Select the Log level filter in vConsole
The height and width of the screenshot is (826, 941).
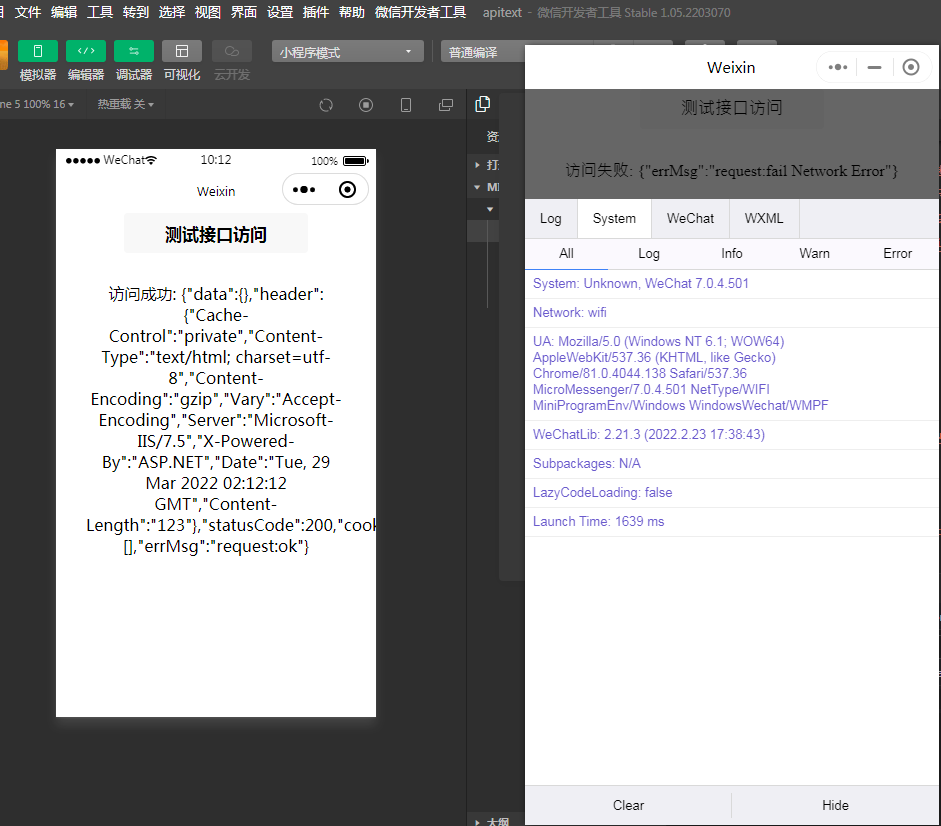pyautogui.click(x=649, y=253)
